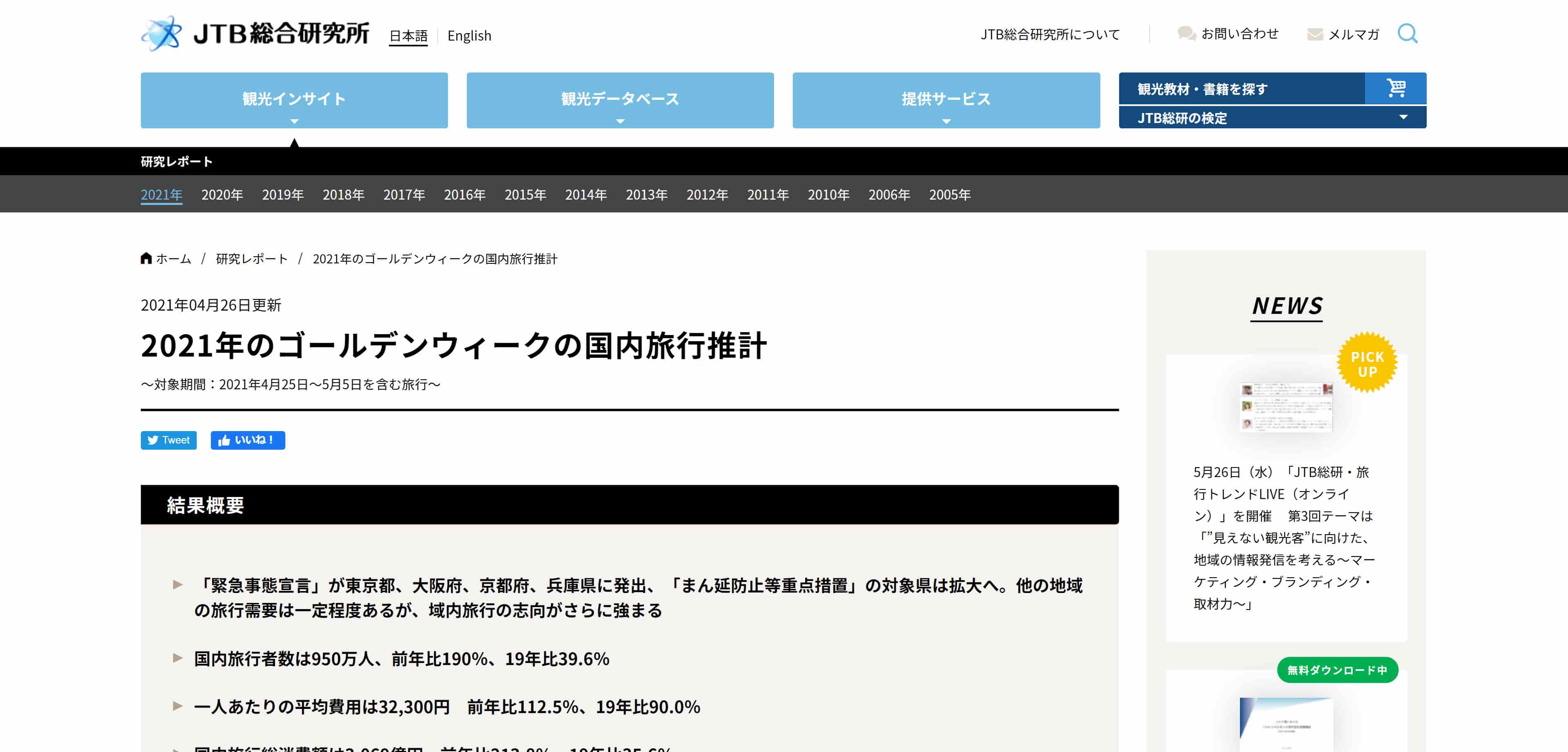
Task: Click the search magnifier icon
Action: tap(1407, 34)
